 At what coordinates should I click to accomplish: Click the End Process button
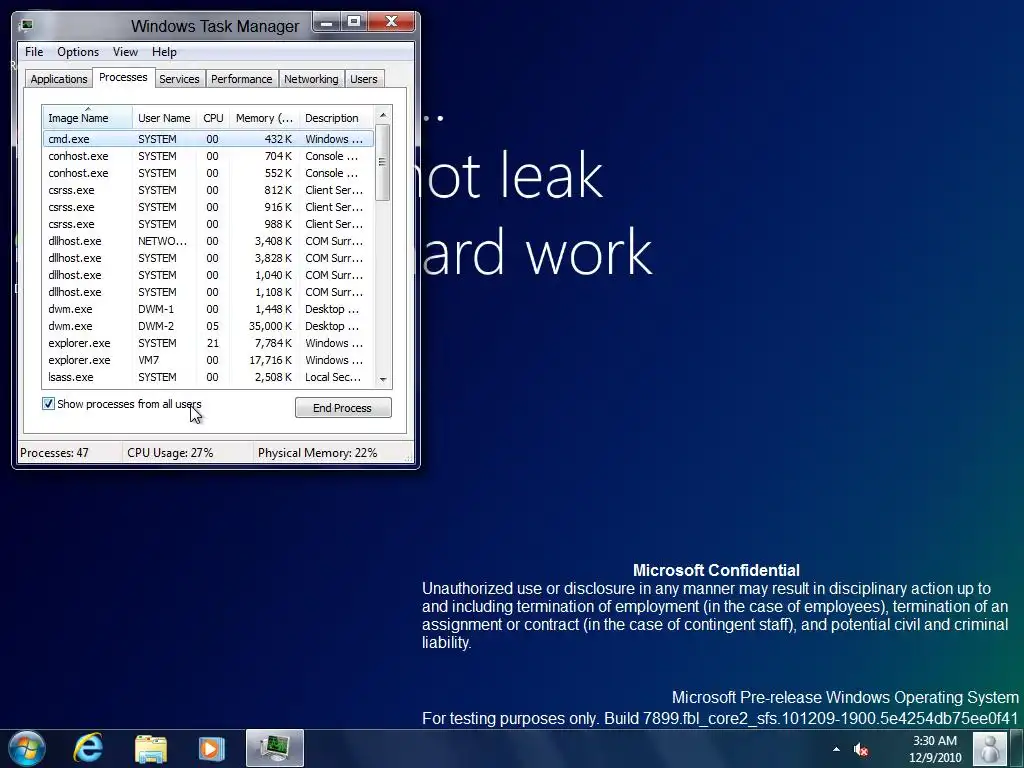pos(343,408)
